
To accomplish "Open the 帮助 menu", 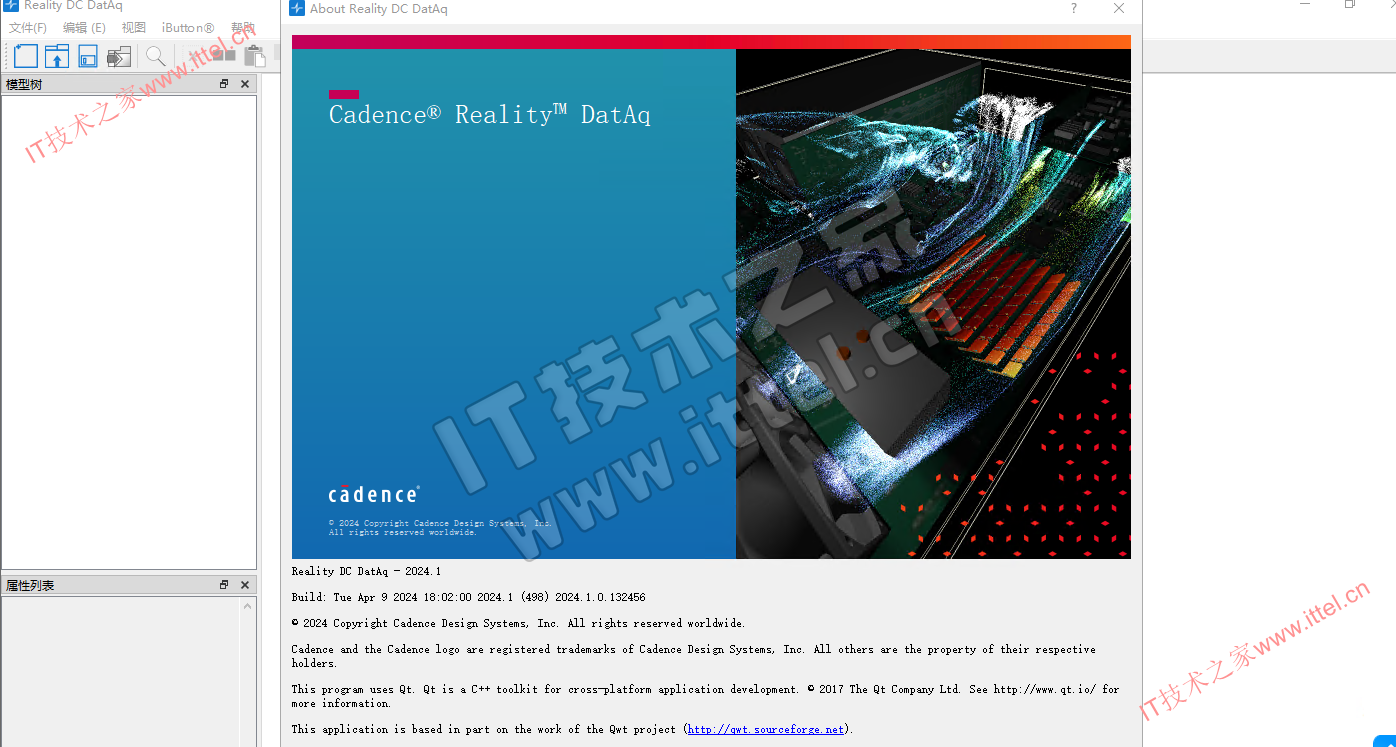I will click(x=243, y=28).
